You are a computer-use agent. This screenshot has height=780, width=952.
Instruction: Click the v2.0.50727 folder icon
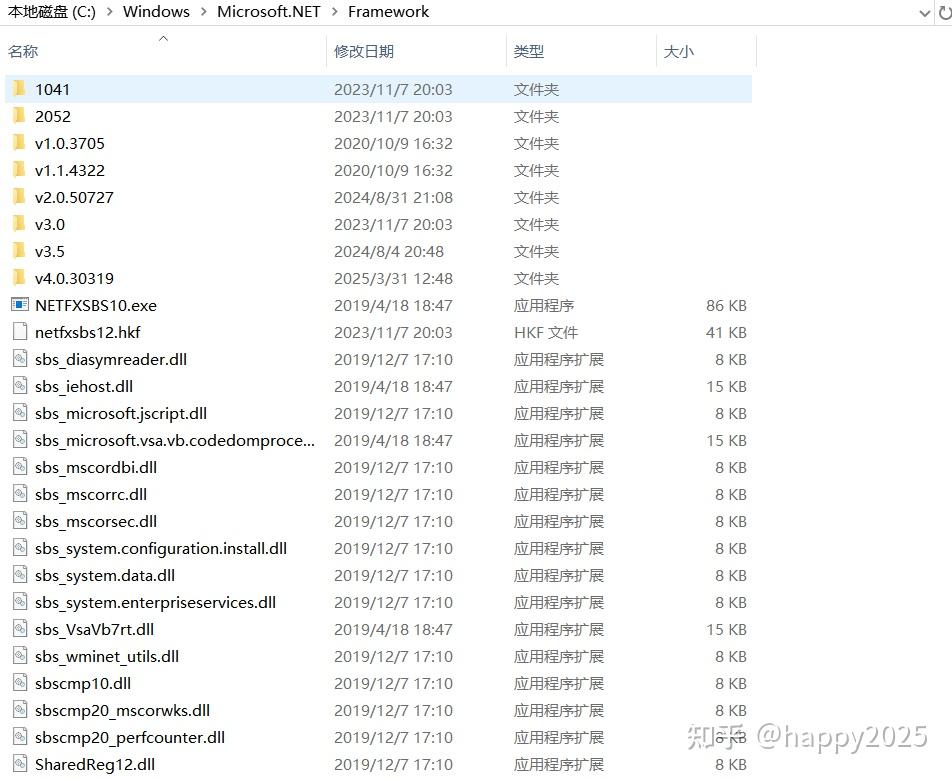coord(19,197)
